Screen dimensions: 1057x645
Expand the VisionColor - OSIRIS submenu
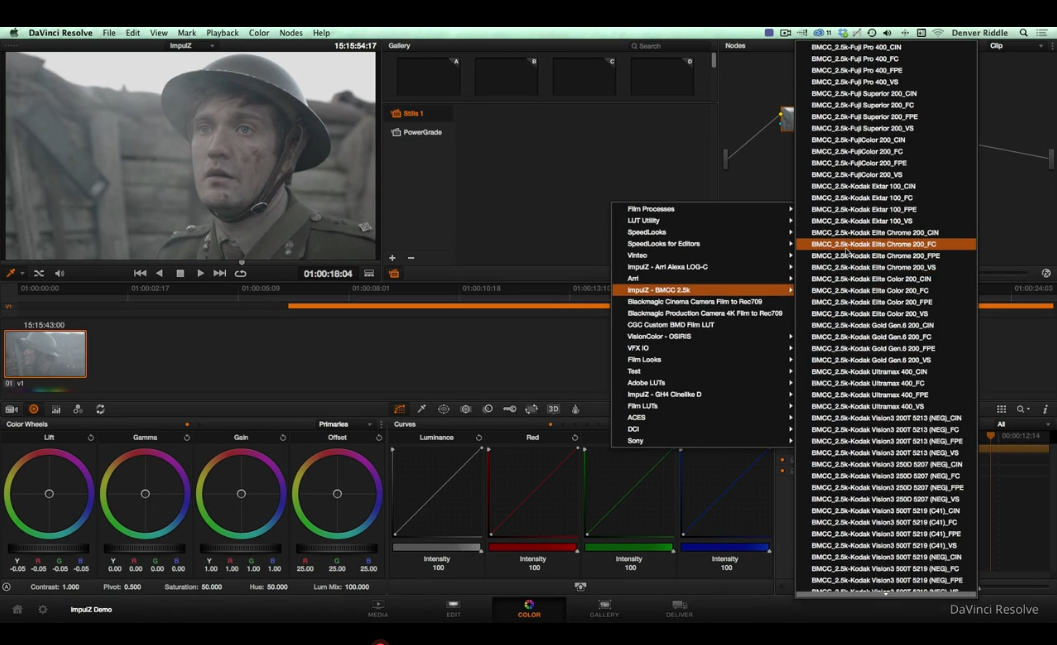click(x=703, y=336)
